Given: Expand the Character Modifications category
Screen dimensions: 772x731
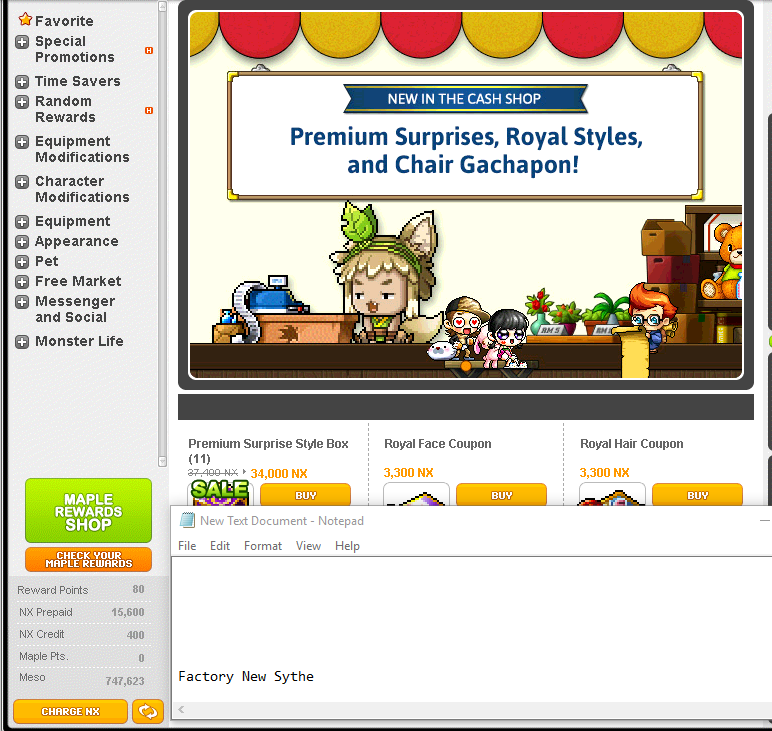Looking at the screenshot, I should click(22, 182).
